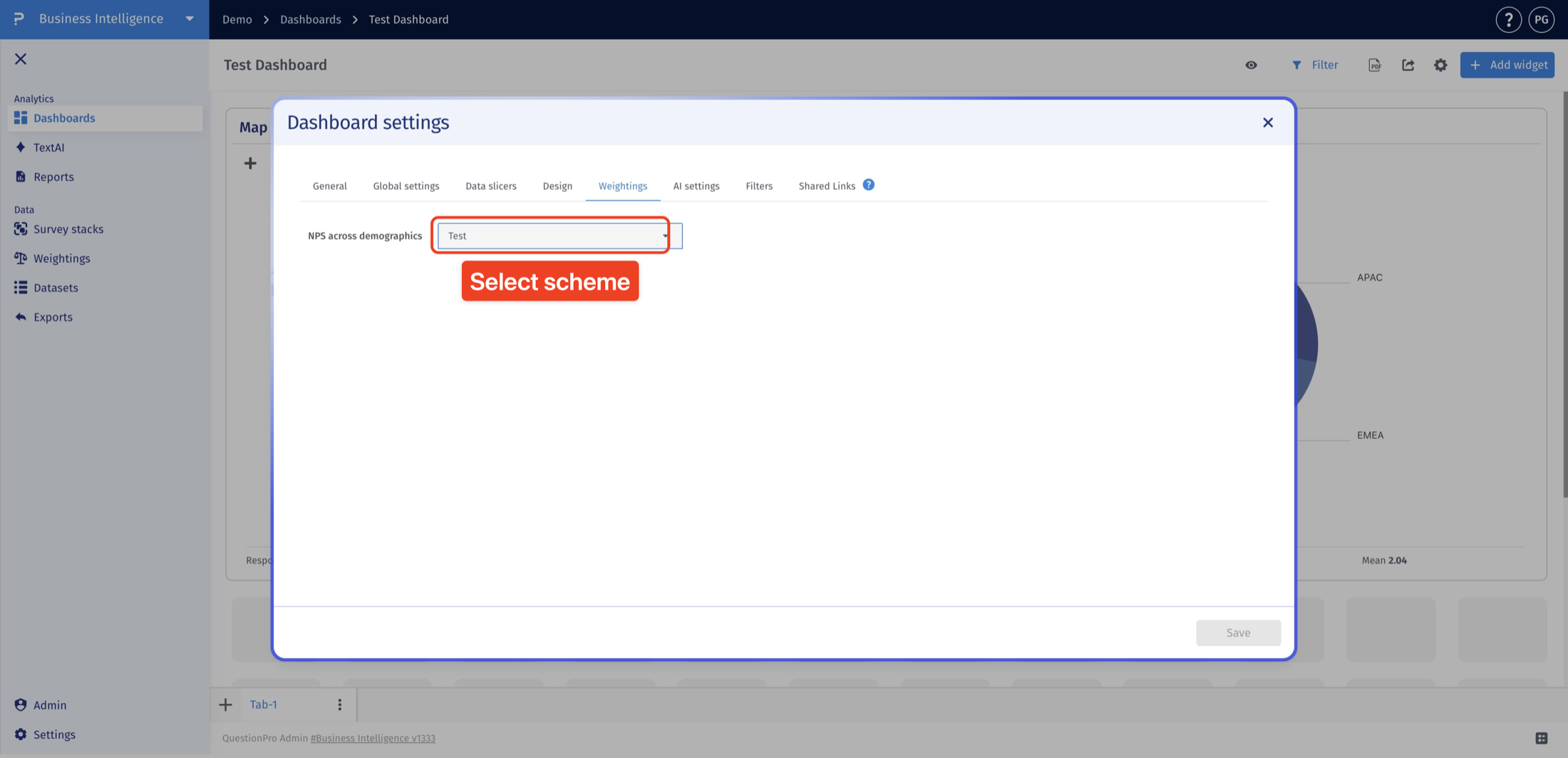Switch to Global settings tab
The width and height of the screenshot is (1568, 758).
pos(406,186)
